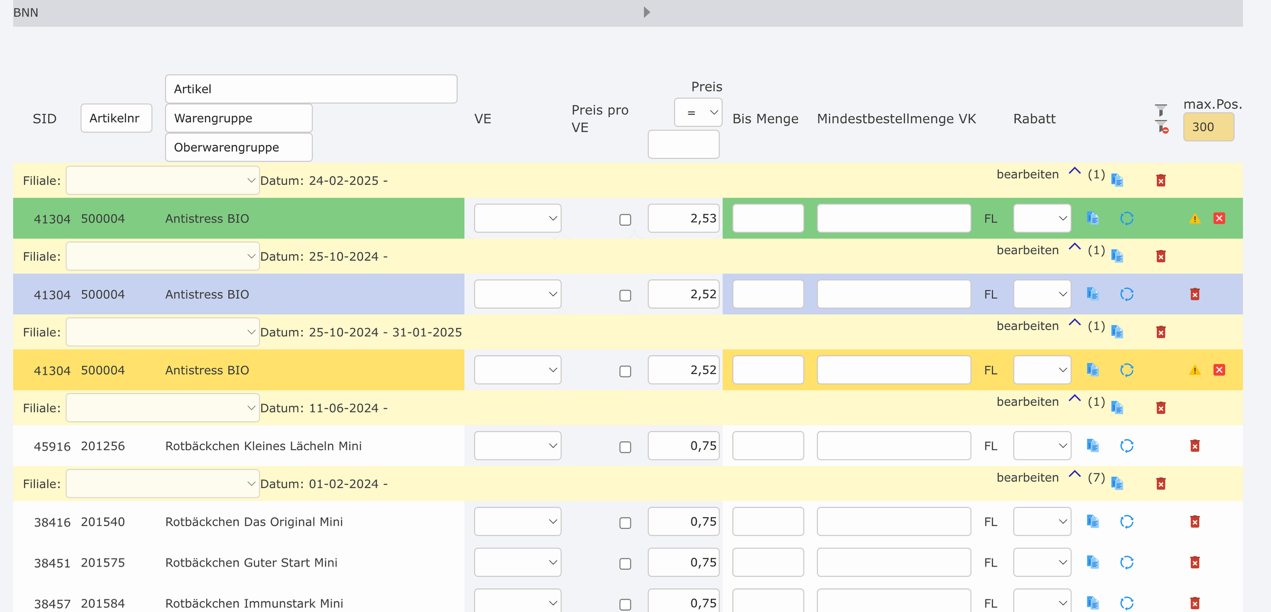The width and height of the screenshot is (1271, 612).
Task: Click copy icon in green Antistress BIO row
Action: pyautogui.click(x=1093, y=218)
